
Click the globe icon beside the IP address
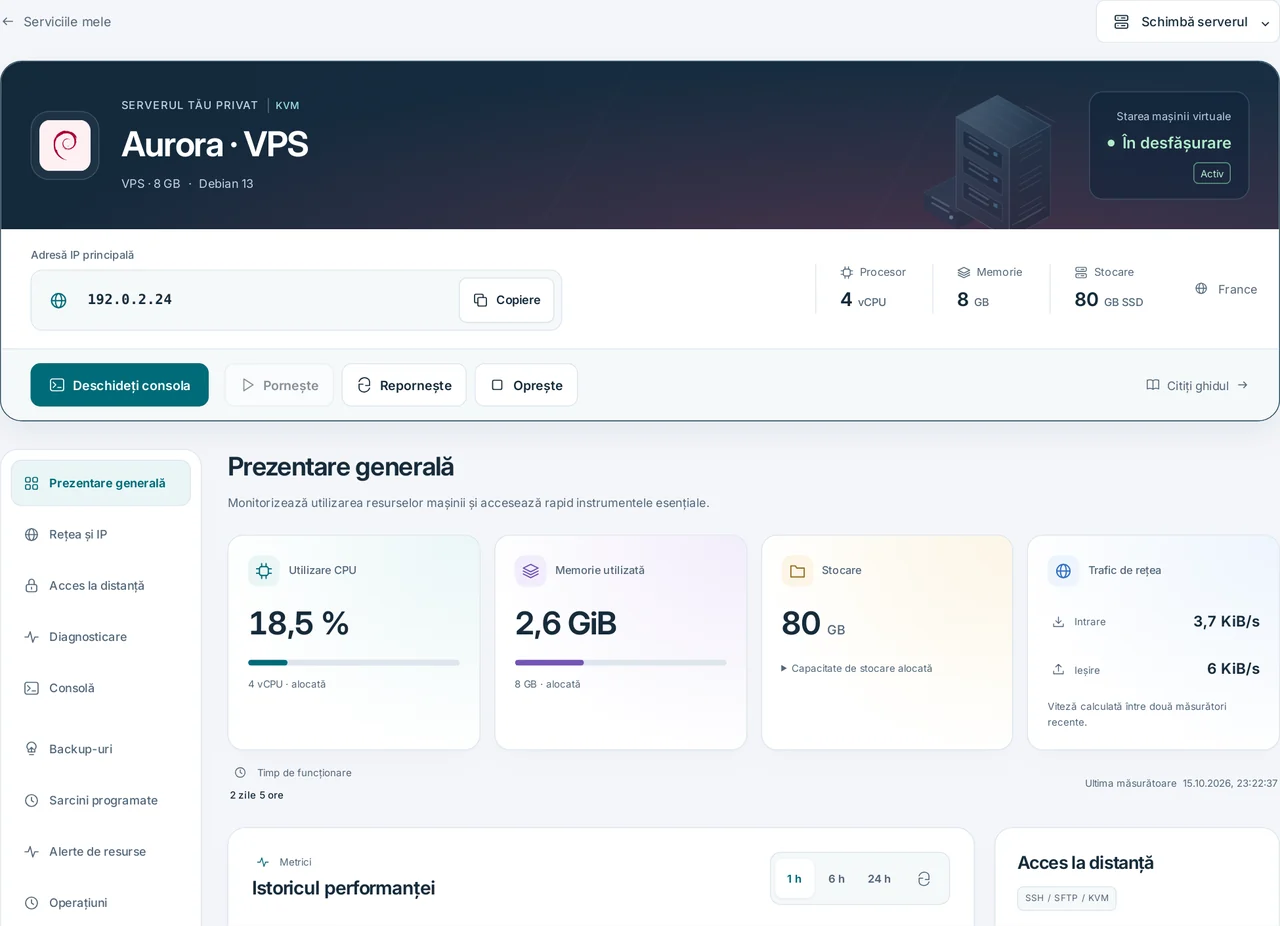click(x=59, y=300)
